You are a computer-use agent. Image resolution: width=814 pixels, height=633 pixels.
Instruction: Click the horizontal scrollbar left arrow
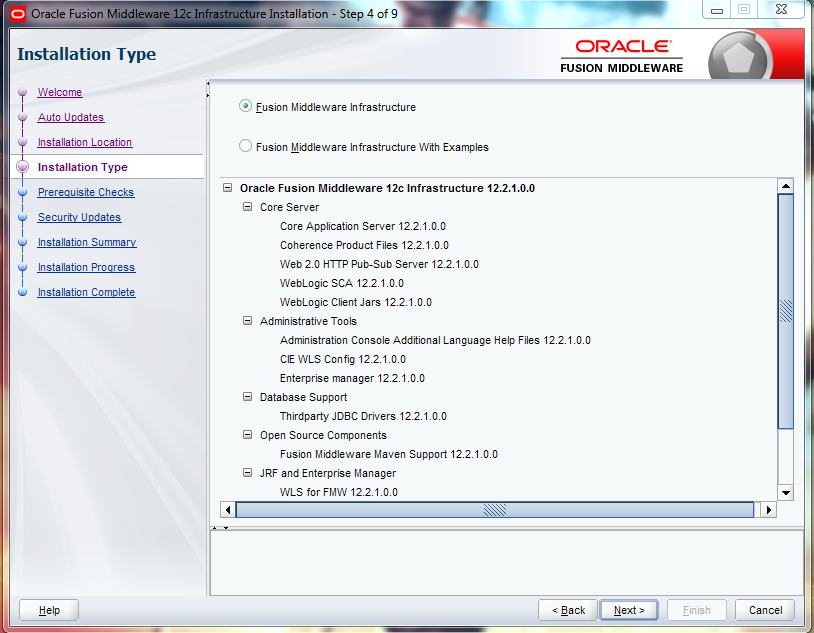[x=228, y=510]
